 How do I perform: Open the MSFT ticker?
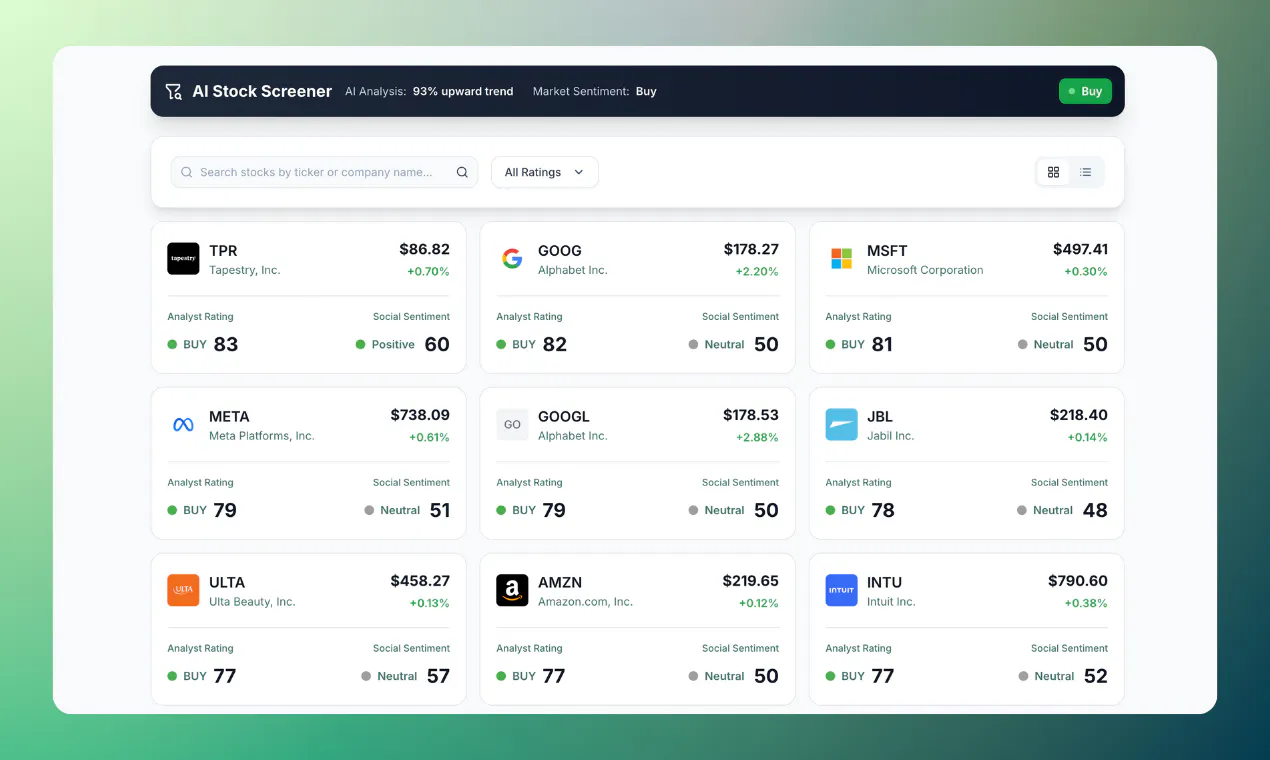point(887,251)
